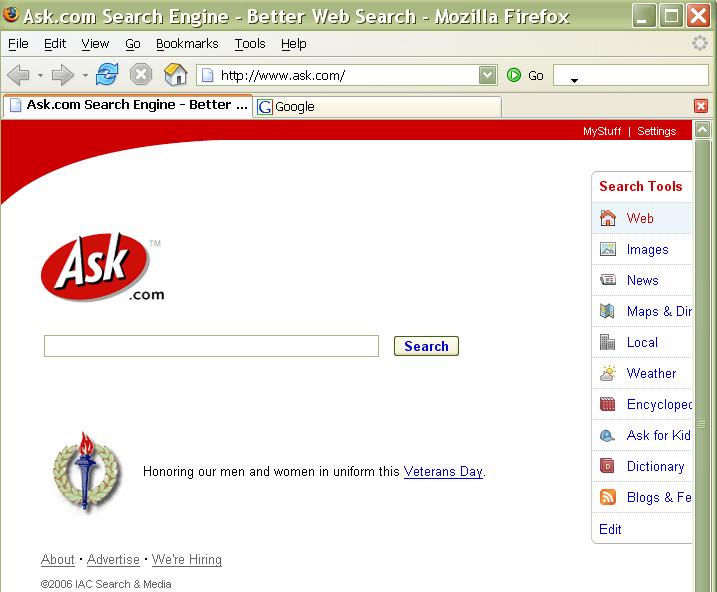Open the Back button history dropdown arrow
Screen dimensions: 717x592
coord(40,75)
